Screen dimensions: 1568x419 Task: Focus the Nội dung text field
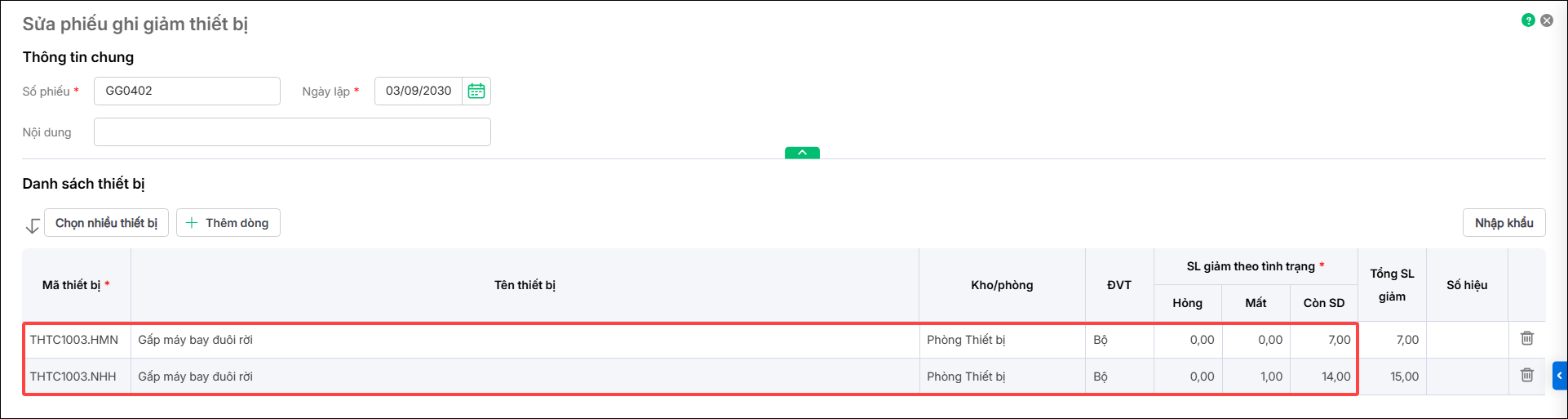pos(292,131)
